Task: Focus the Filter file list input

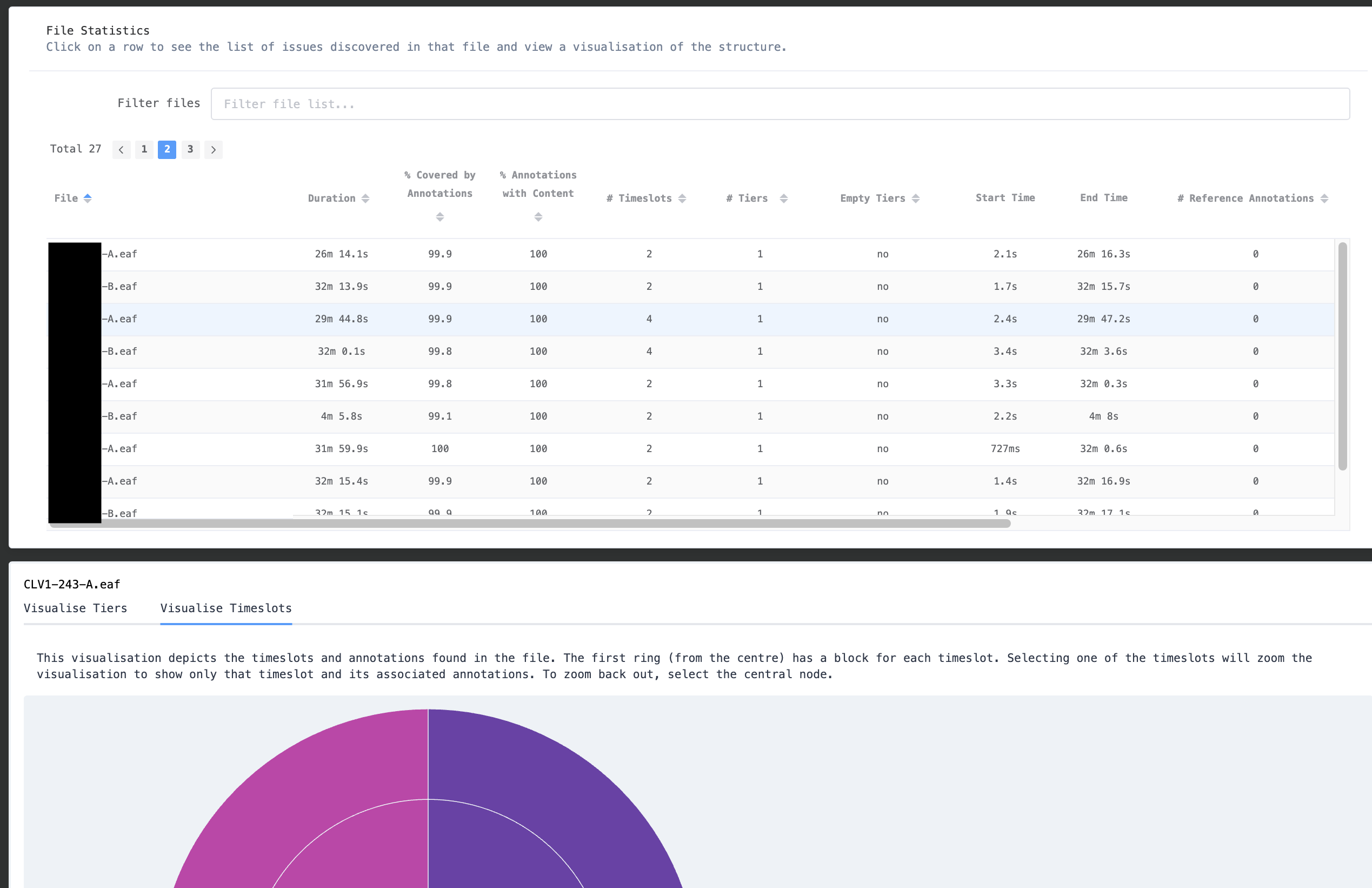Action: 780,104
